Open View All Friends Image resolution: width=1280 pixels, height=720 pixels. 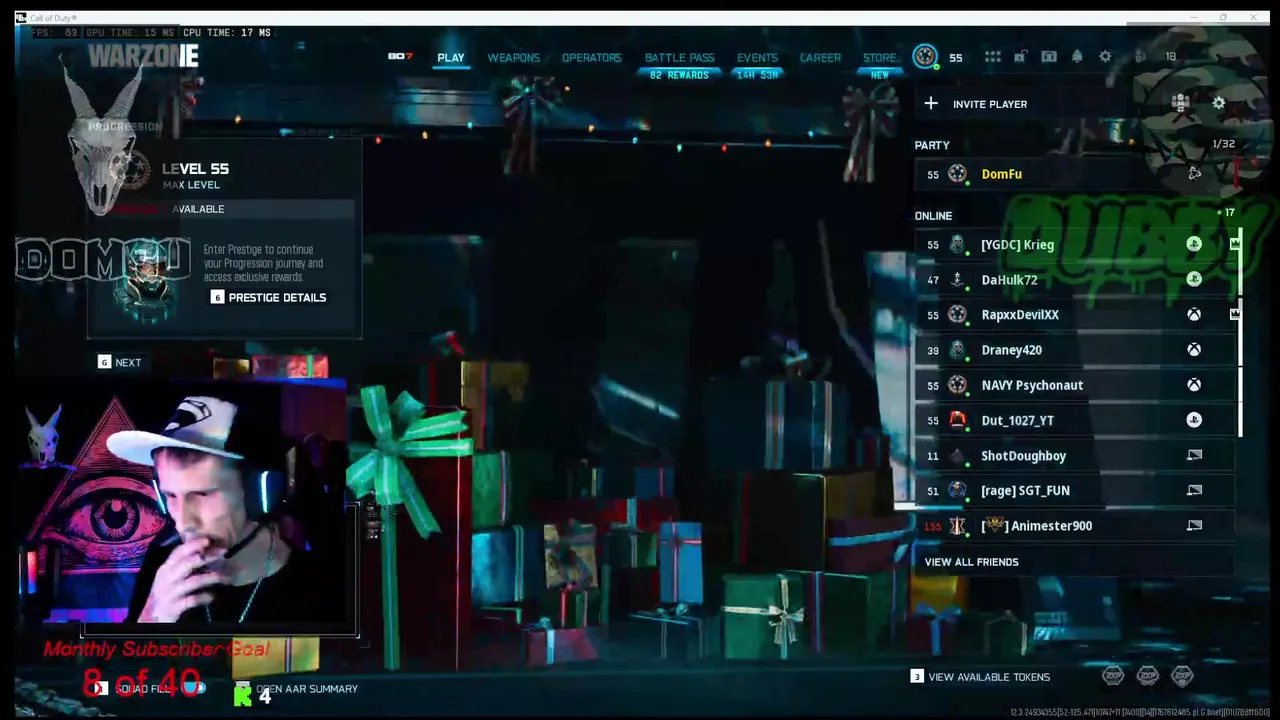(971, 562)
